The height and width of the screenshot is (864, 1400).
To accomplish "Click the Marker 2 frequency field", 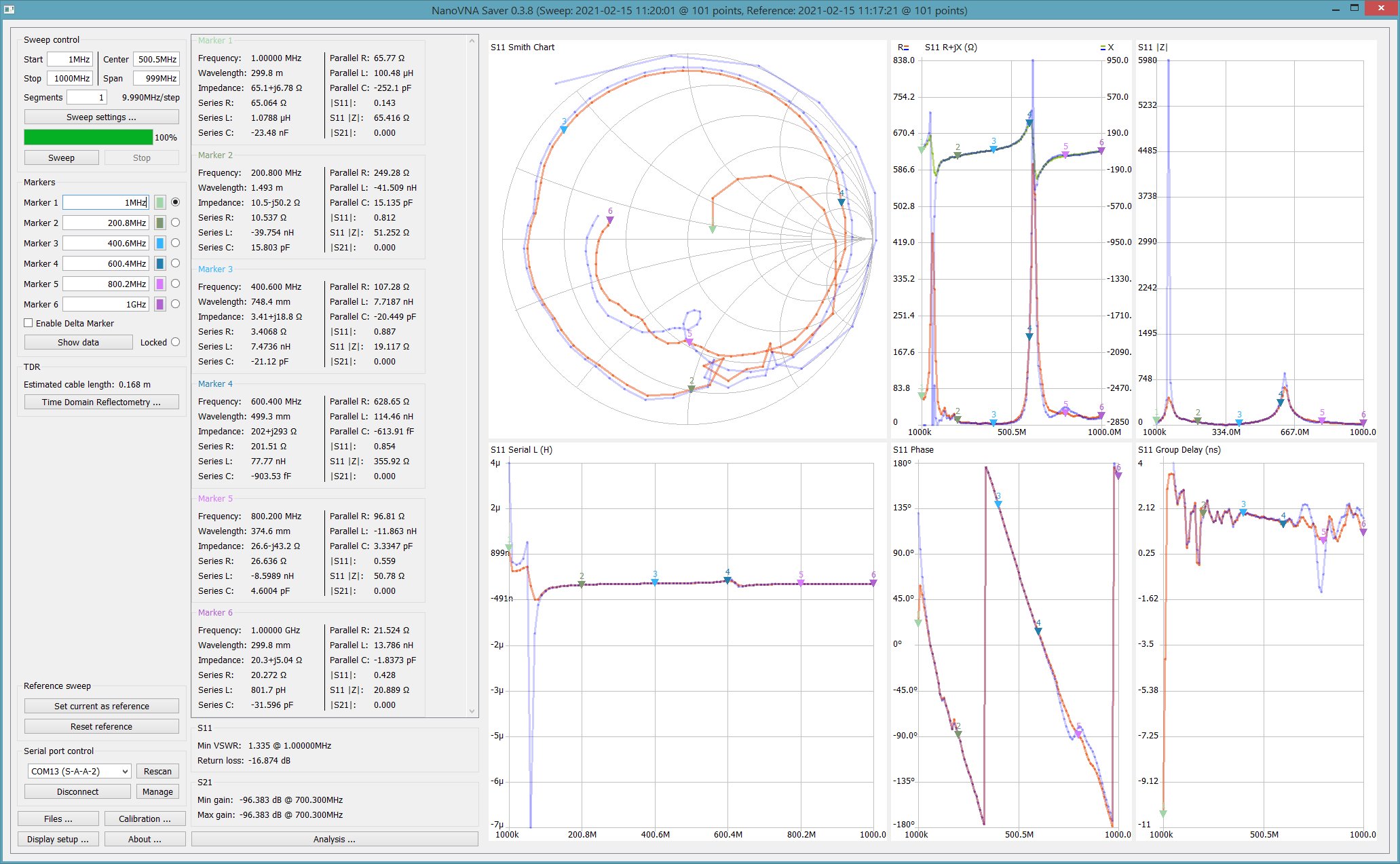I will point(106,223).
